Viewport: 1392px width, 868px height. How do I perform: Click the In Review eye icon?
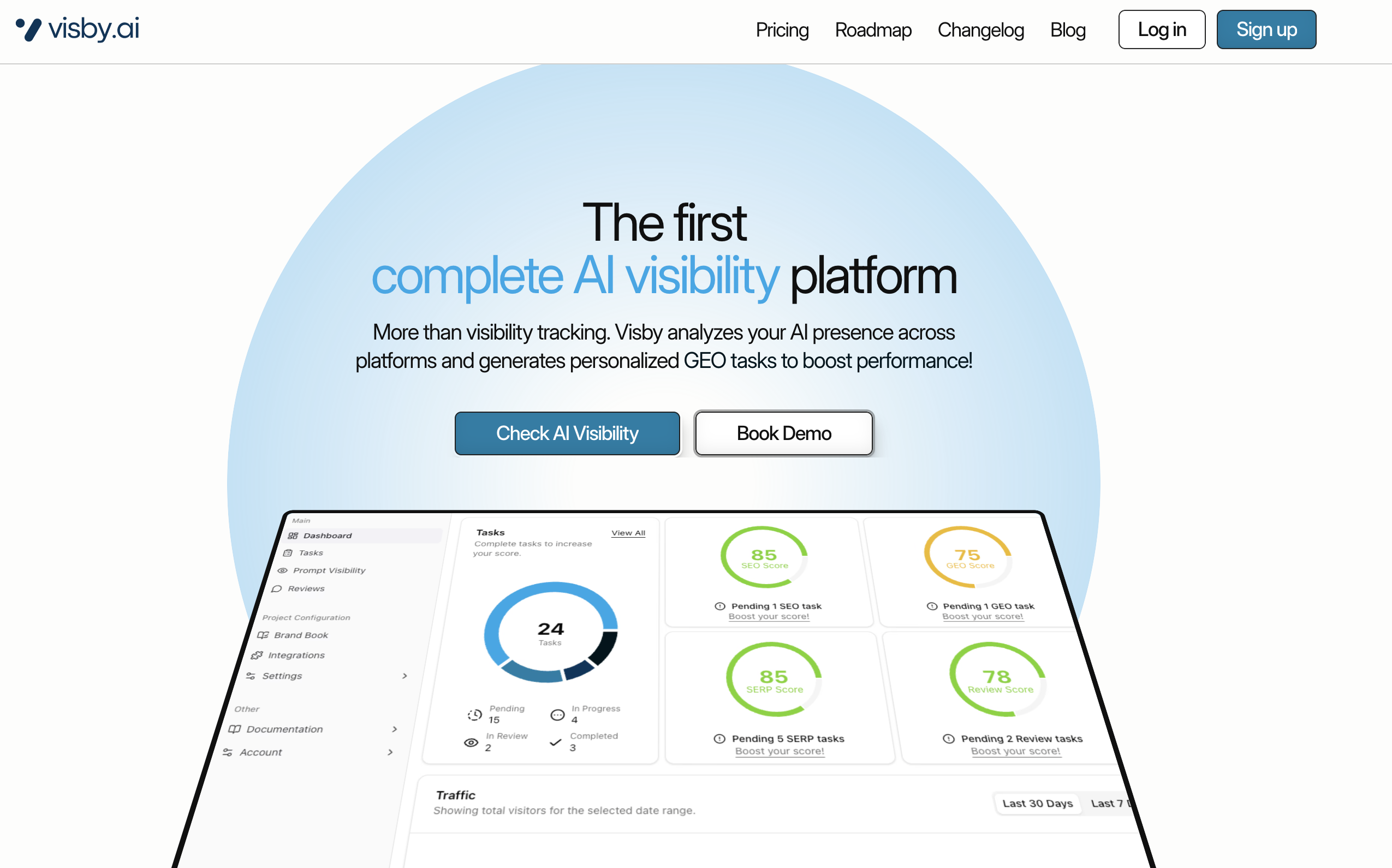coord(471,742)
